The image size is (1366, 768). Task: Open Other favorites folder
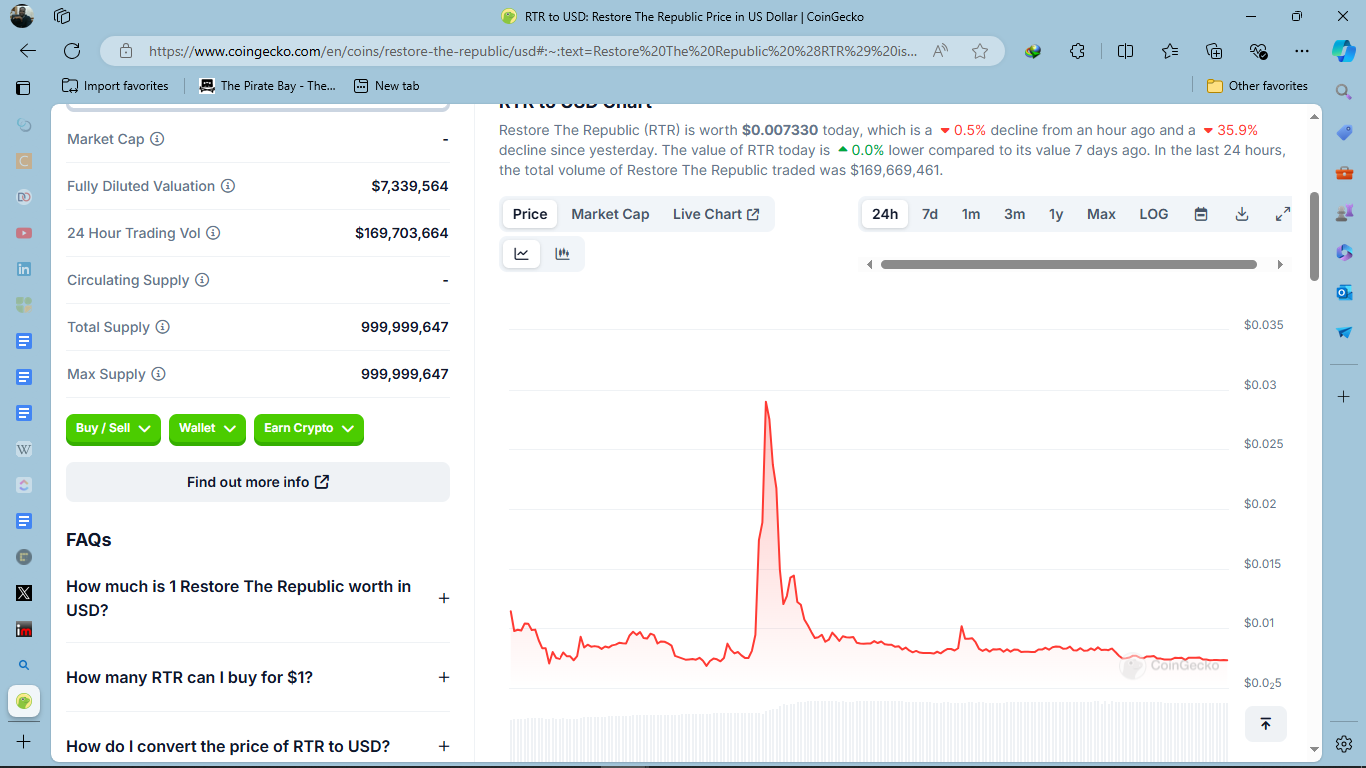[x=1257, y=86]
